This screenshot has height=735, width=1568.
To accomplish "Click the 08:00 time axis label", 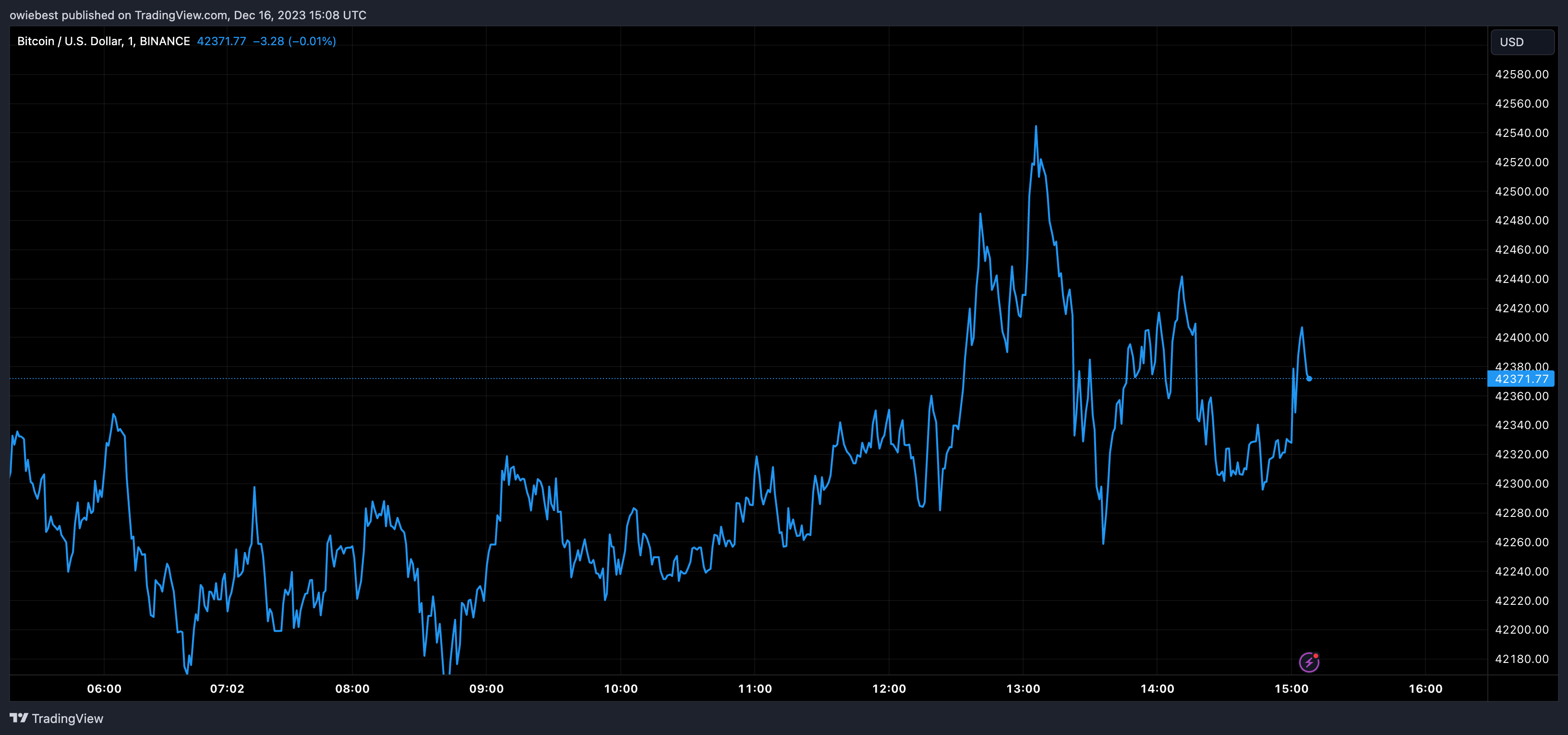I will [x=352, y=689].
